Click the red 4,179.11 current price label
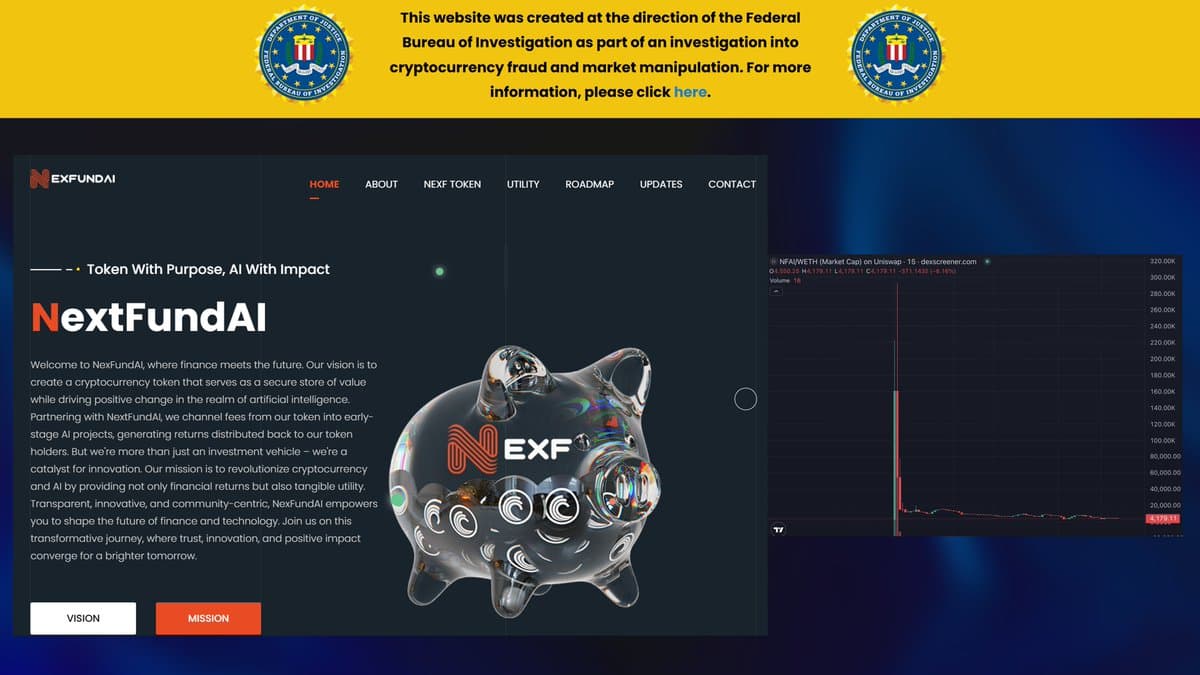Viewport: 1200px width, 675px height. coord(1163,519)
